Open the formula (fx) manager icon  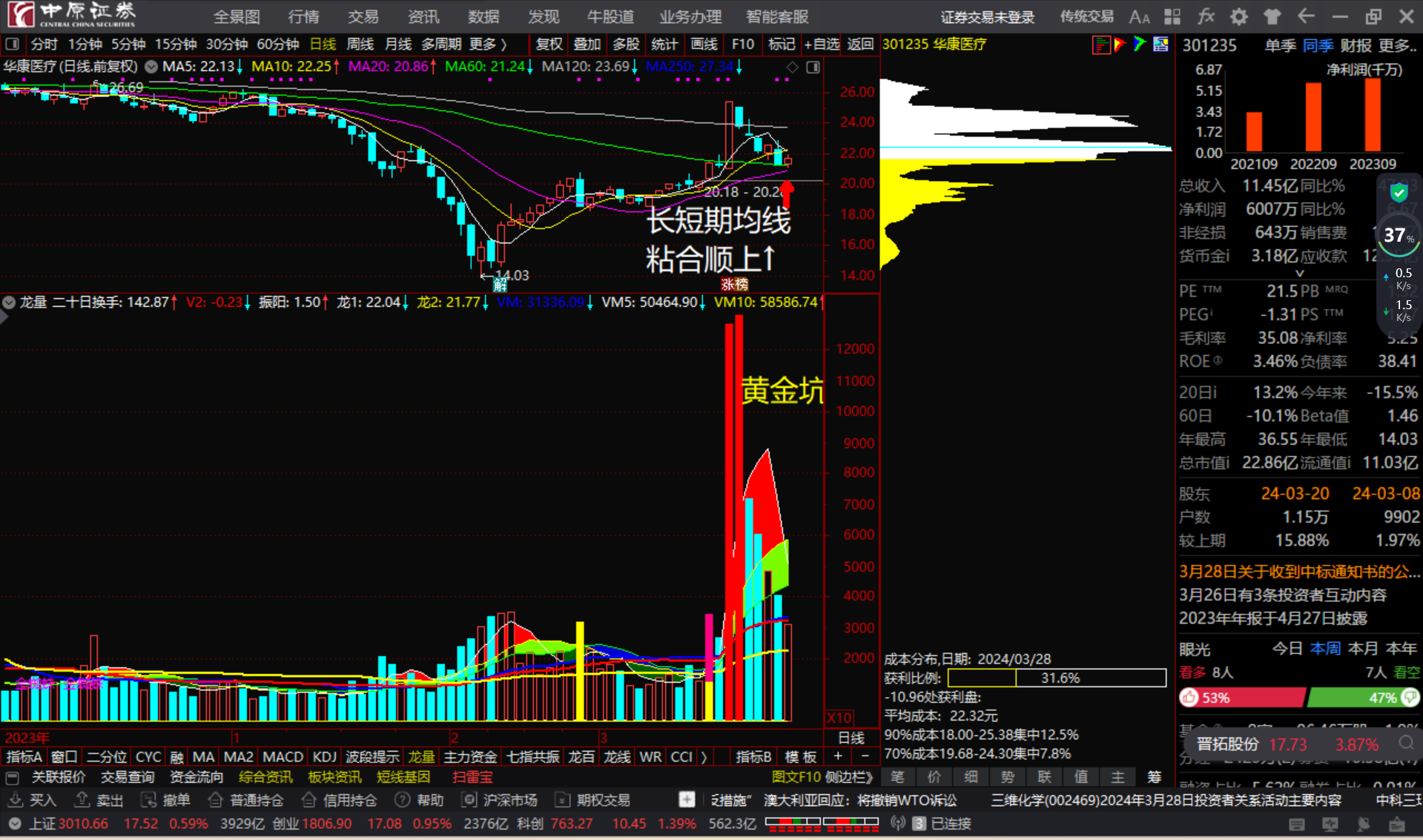1206,16
